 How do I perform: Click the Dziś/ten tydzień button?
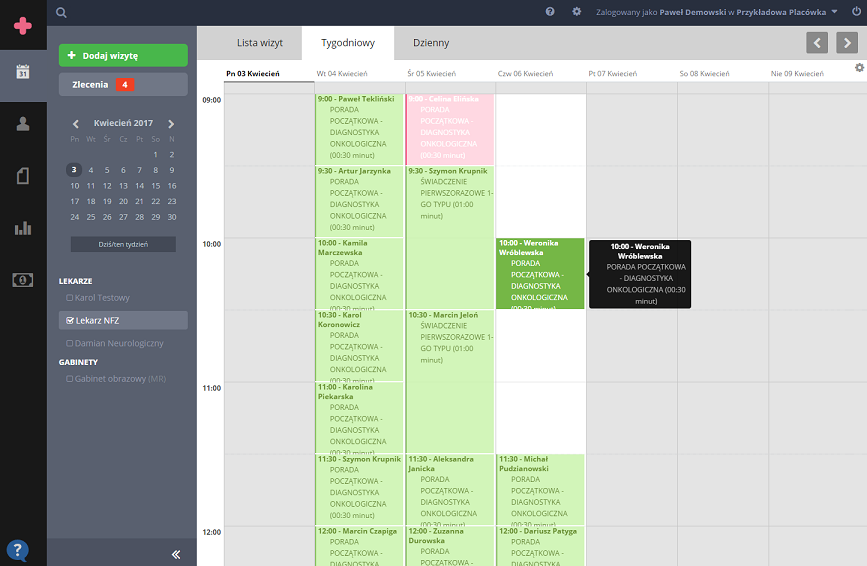123,244
